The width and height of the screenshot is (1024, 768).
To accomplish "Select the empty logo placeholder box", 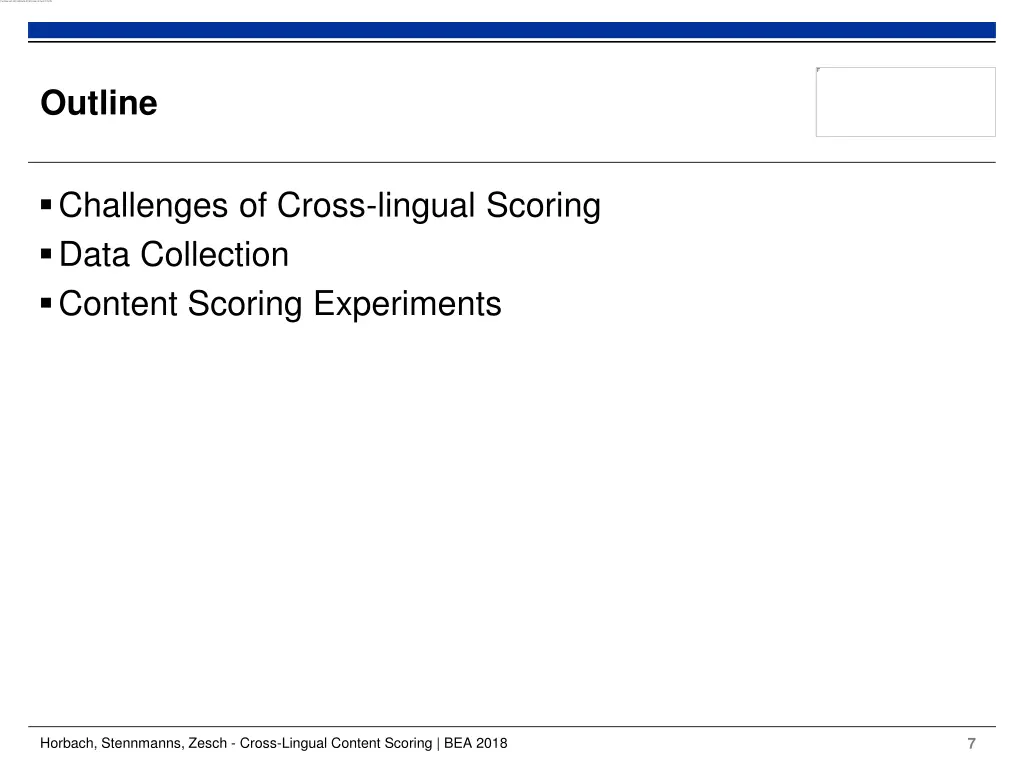I will [905, 102].
